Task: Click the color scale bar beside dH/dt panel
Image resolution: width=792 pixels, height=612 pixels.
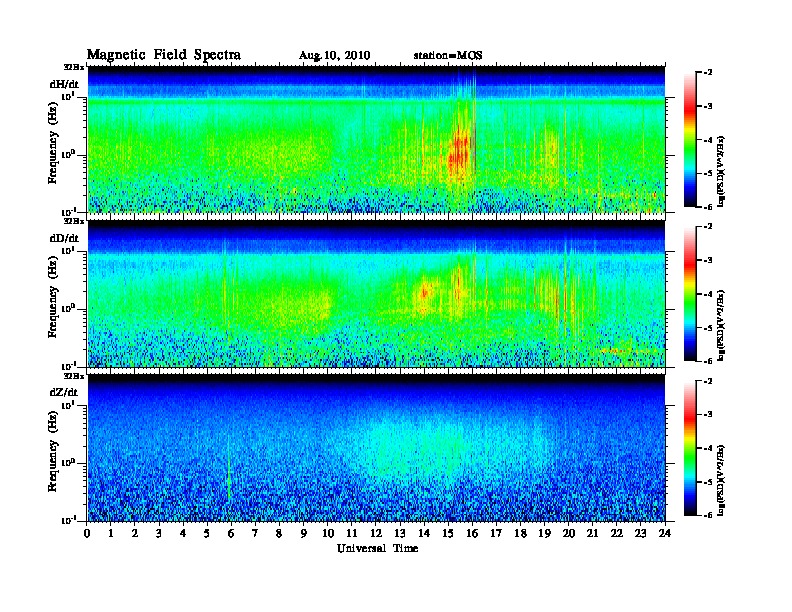Action: [x=690, y=139]
